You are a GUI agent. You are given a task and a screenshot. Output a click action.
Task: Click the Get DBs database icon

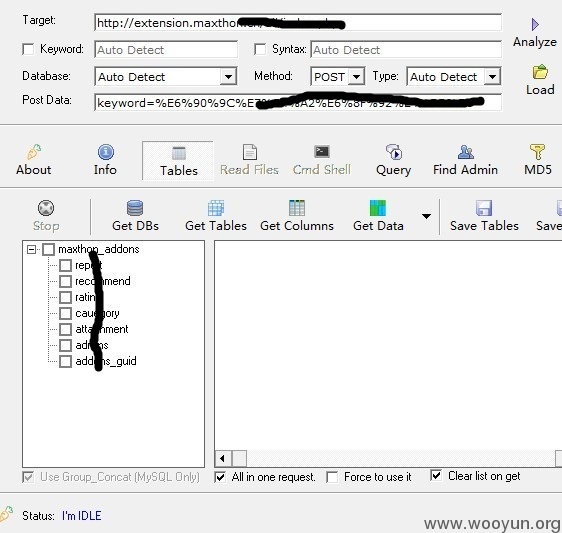[x=135, y=208]
